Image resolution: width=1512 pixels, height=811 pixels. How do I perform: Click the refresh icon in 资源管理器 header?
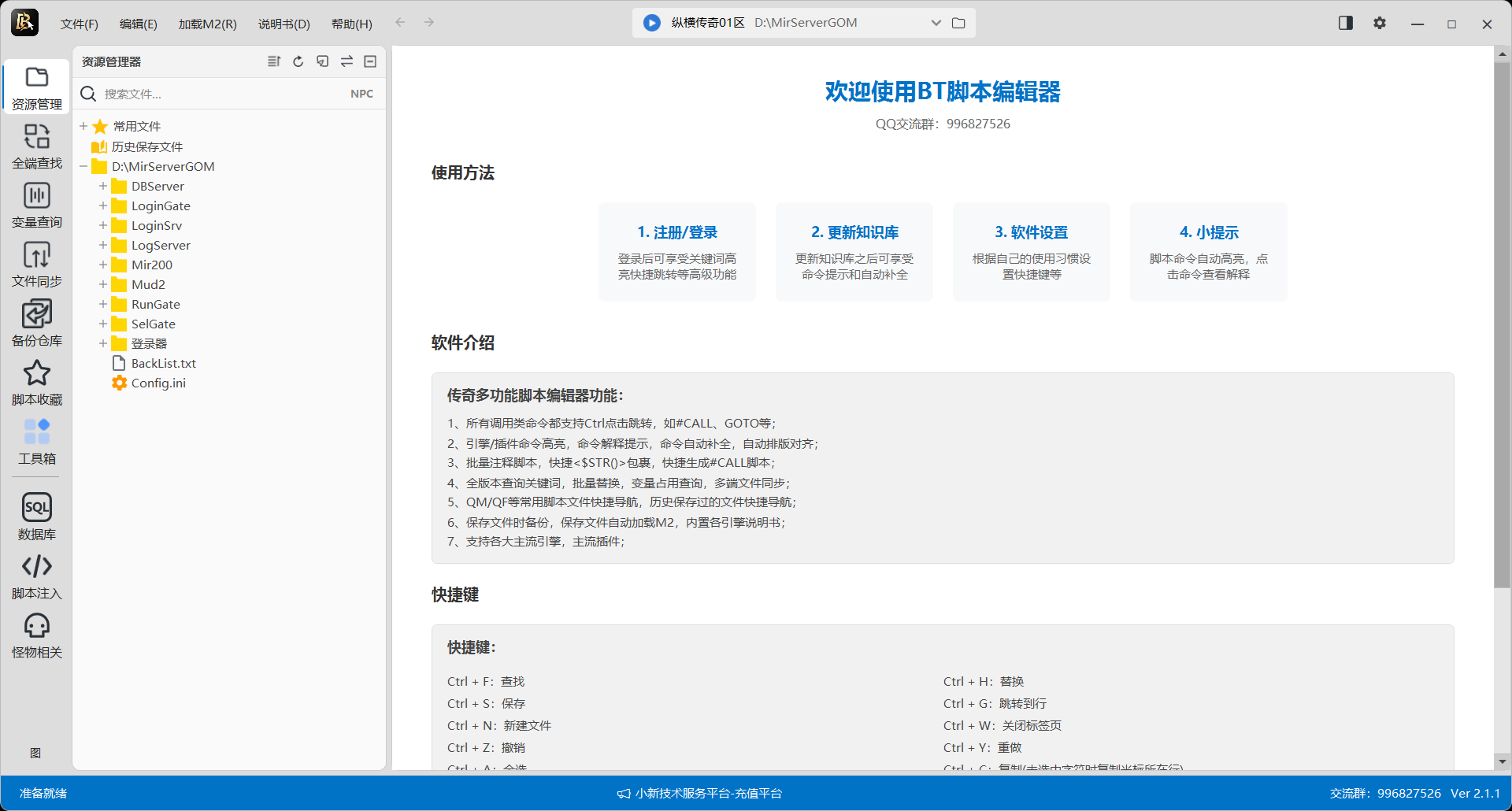(298, 61)
